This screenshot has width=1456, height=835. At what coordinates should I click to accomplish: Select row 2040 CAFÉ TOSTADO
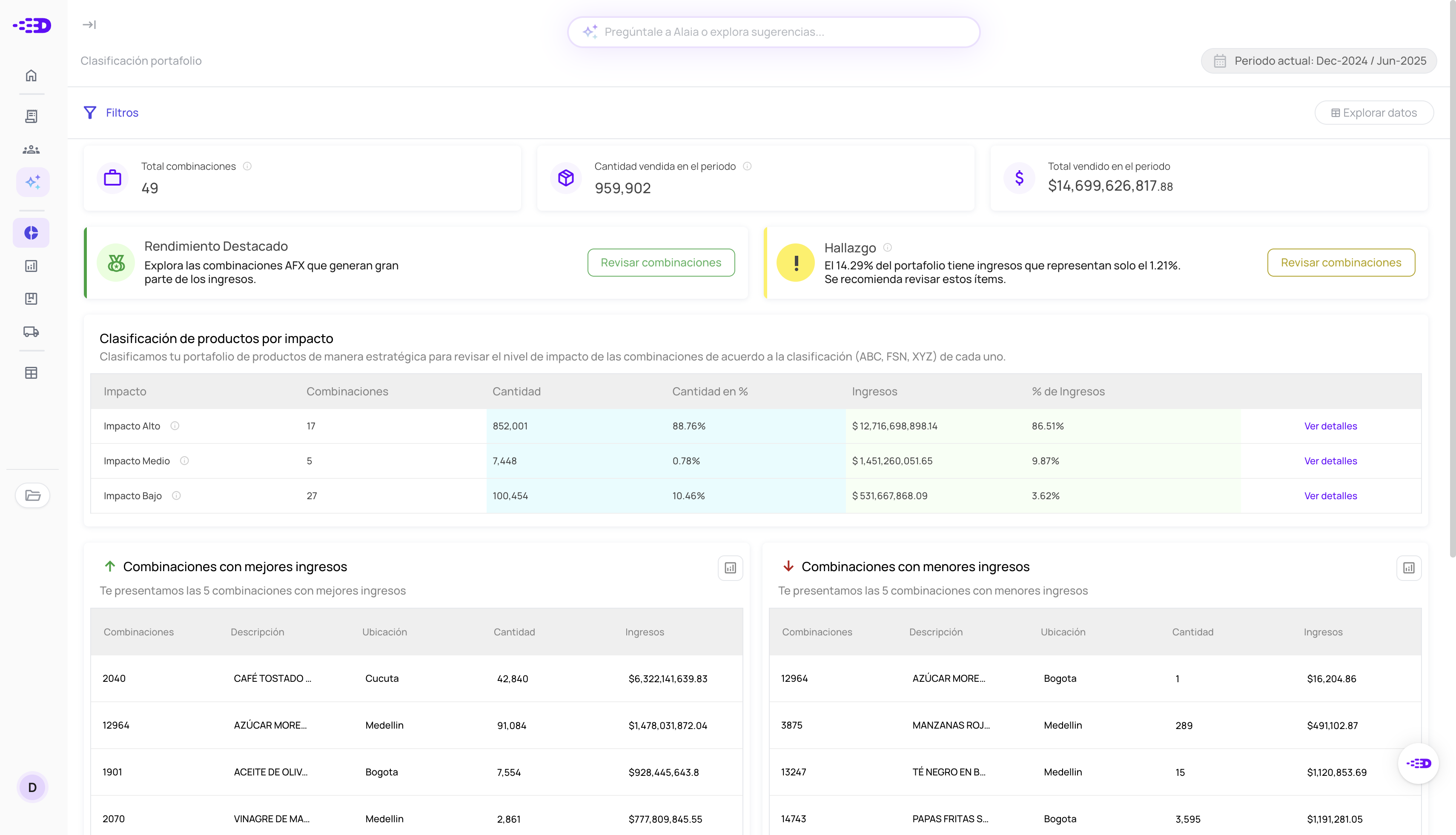coord(416,678)
